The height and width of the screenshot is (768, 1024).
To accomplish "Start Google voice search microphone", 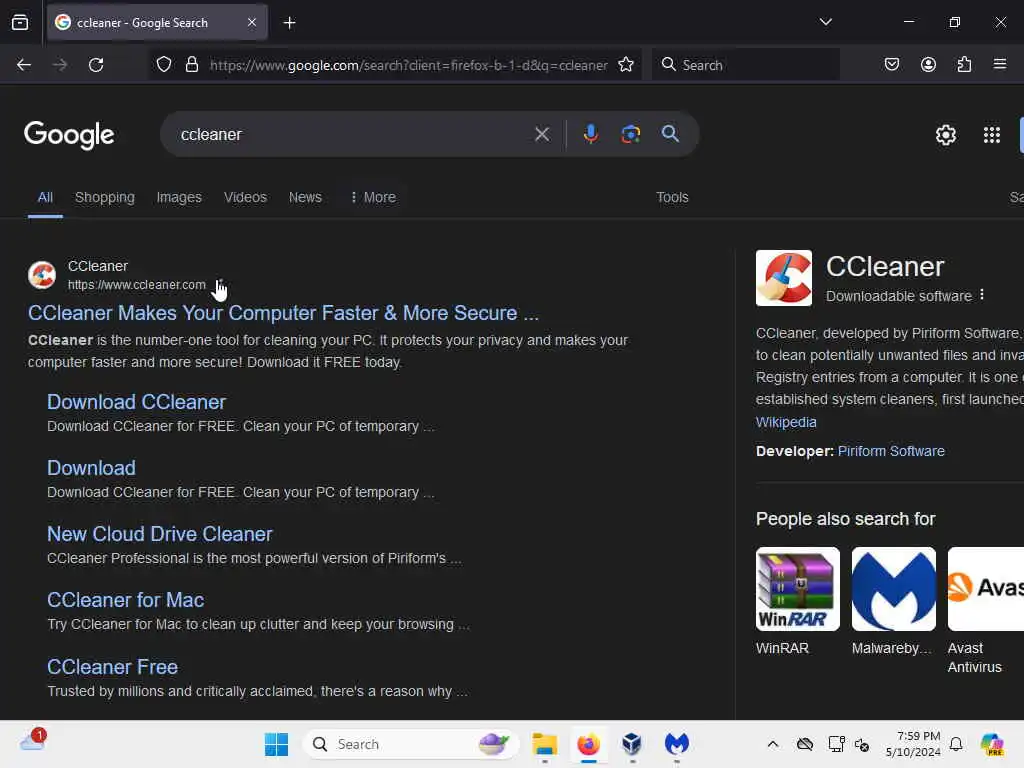I will pyautogui.click(x=590, y=134).
